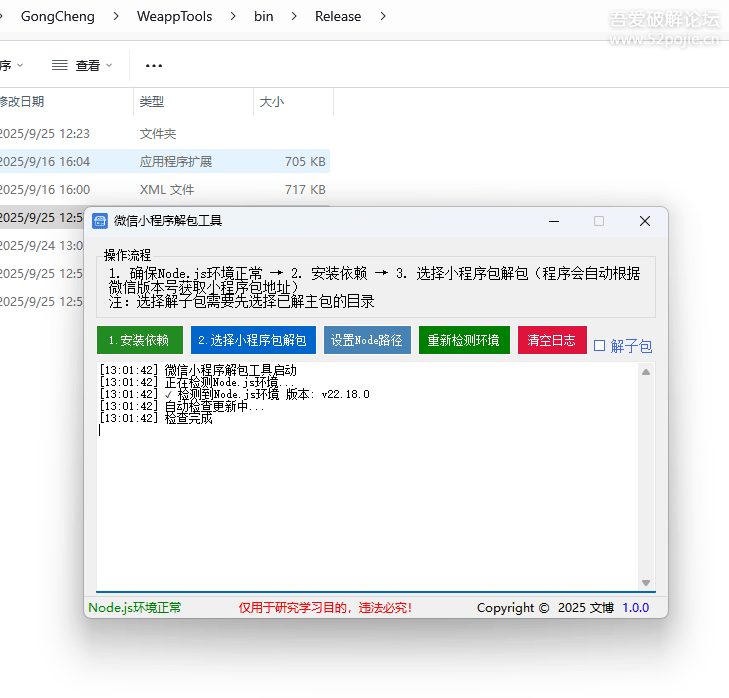729x698 pixels.
Task: Click the WeChat unpacker app title icon
Action: coord(100,221)
